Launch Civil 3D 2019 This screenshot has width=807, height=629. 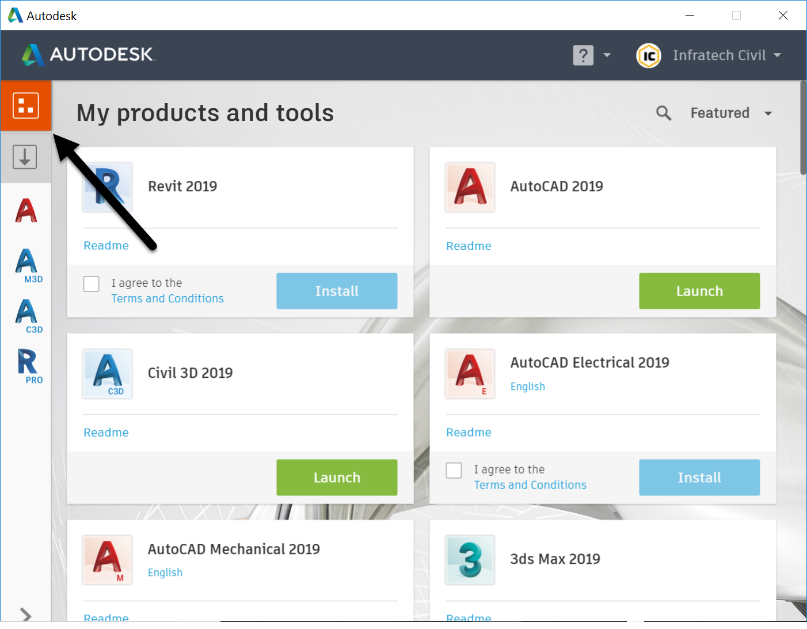pyautogui.click(x=337, y=477)
